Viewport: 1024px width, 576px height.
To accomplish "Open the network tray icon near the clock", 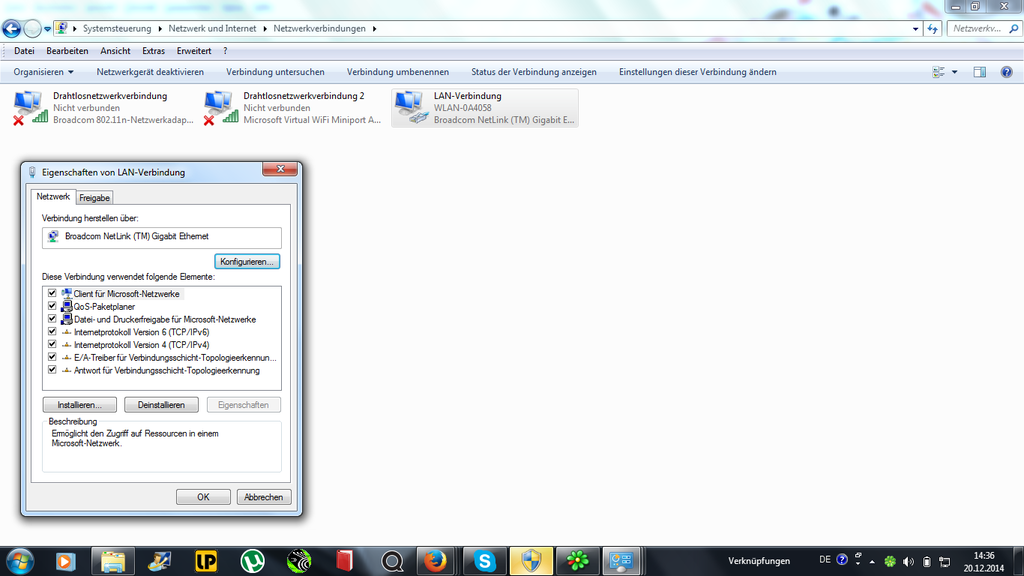I will tap(944, 561).
